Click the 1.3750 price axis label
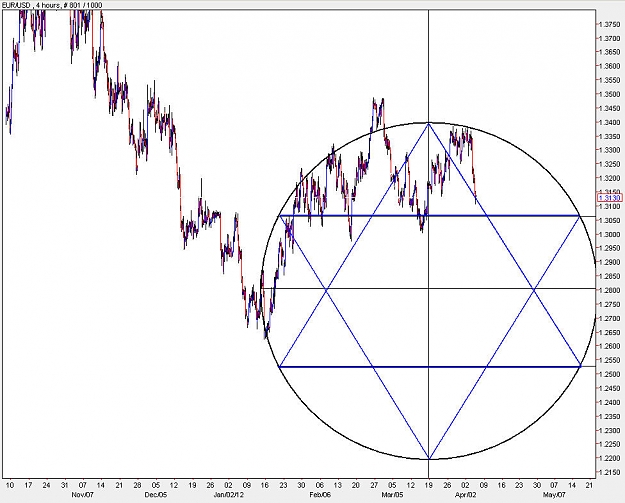 (610, 24)
